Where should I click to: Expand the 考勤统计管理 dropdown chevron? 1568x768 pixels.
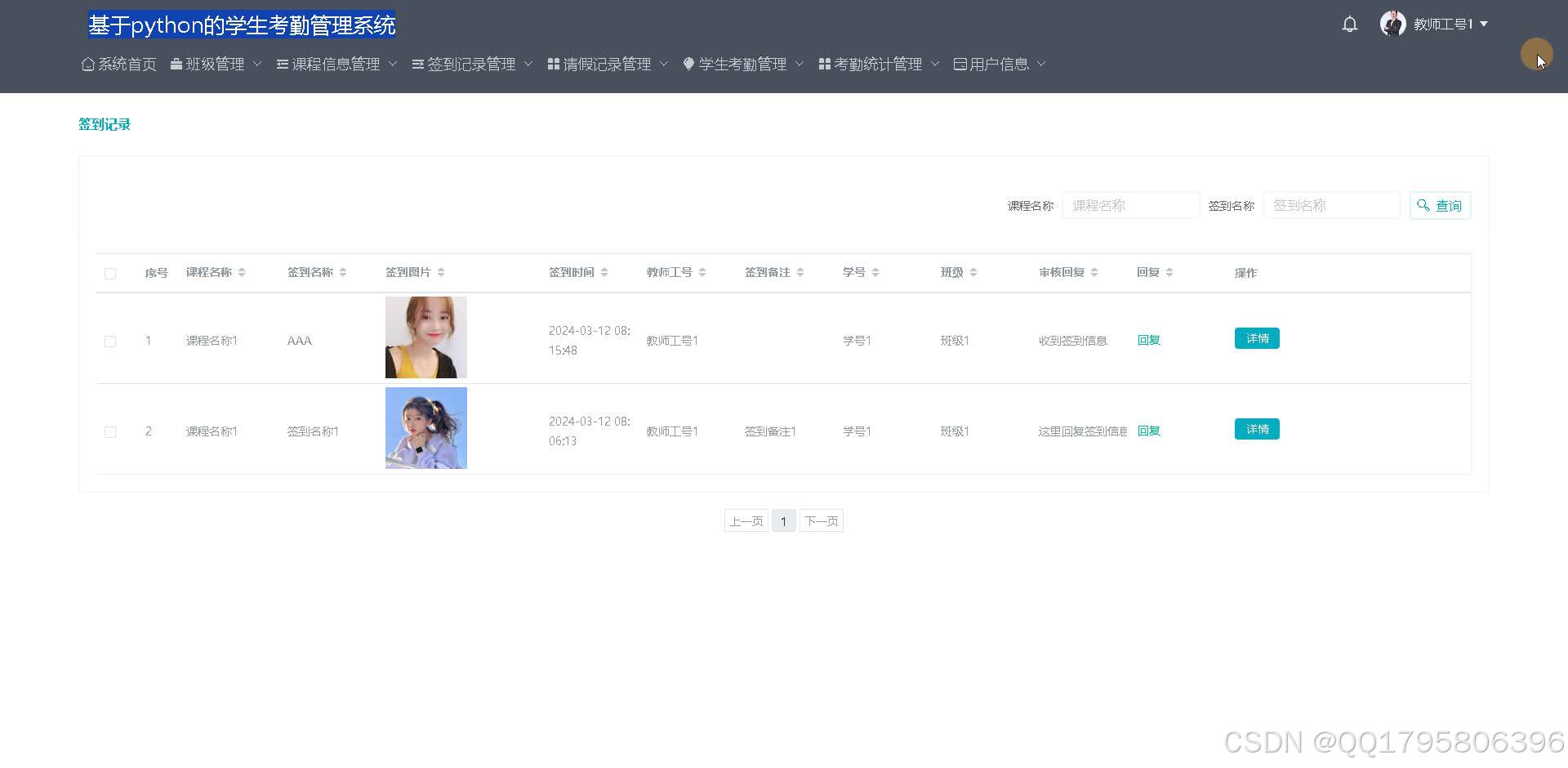pos(935,64)
